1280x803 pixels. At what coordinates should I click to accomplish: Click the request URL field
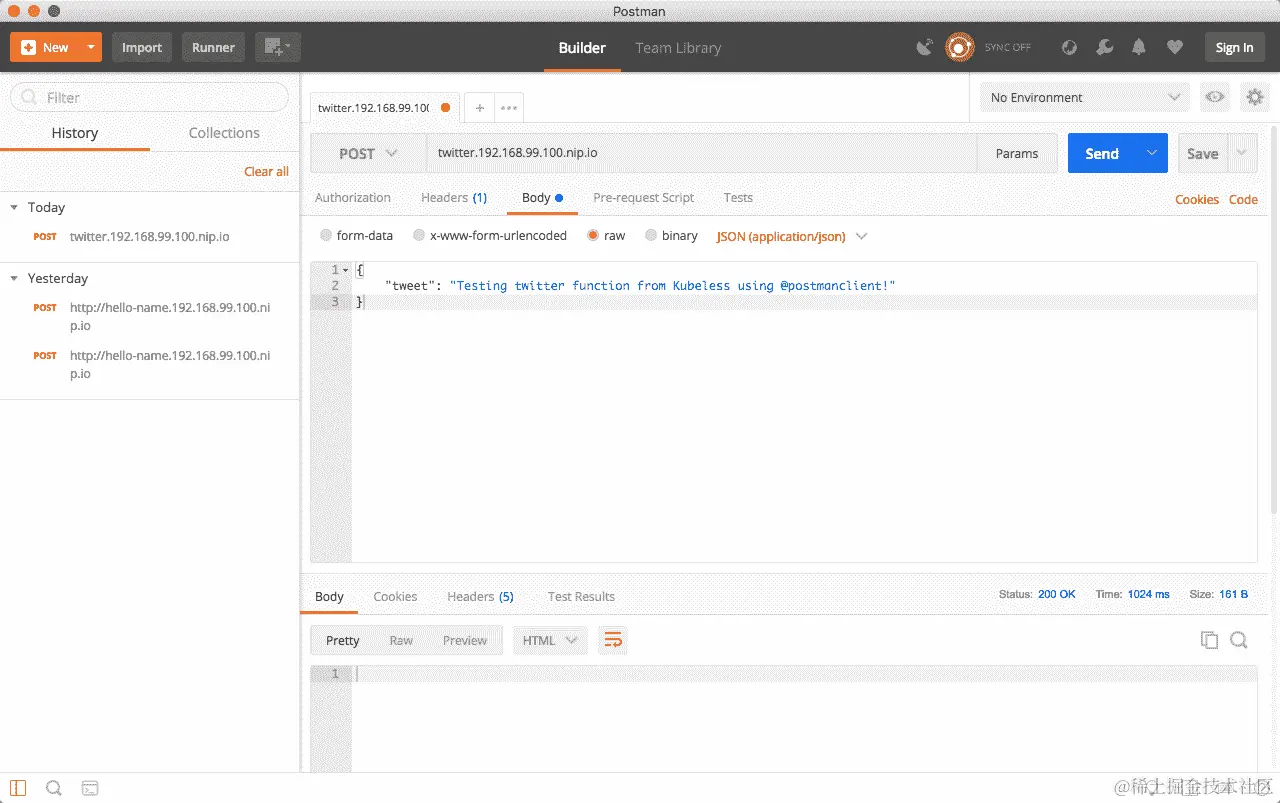(701, 153)
